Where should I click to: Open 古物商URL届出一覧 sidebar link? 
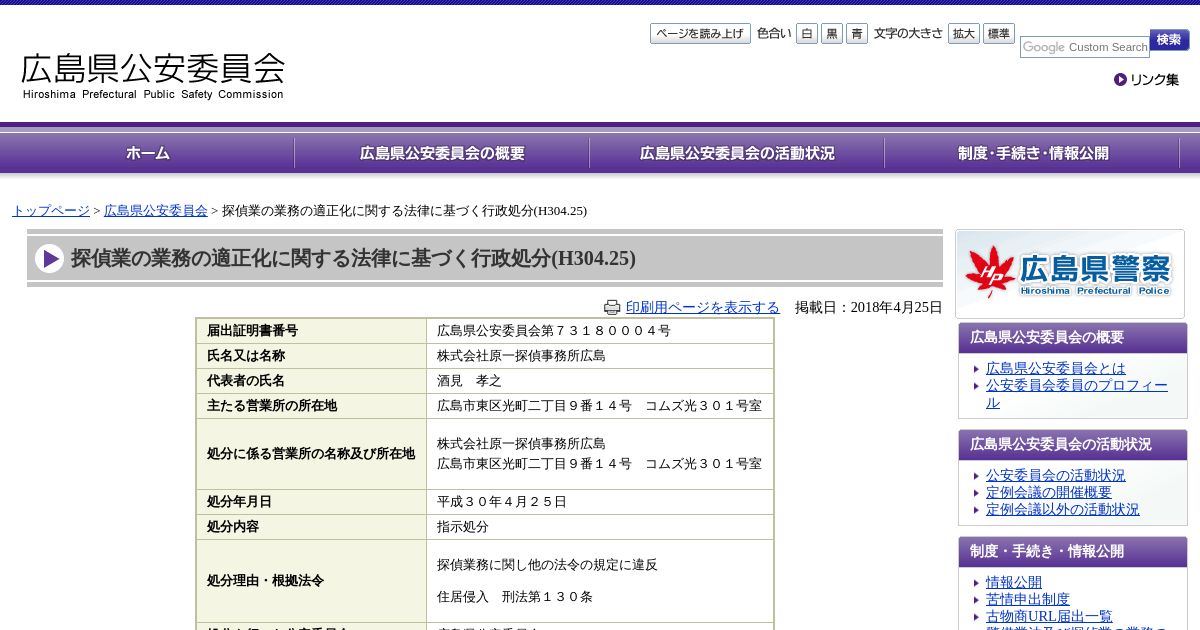click(x=1049, y=616)
